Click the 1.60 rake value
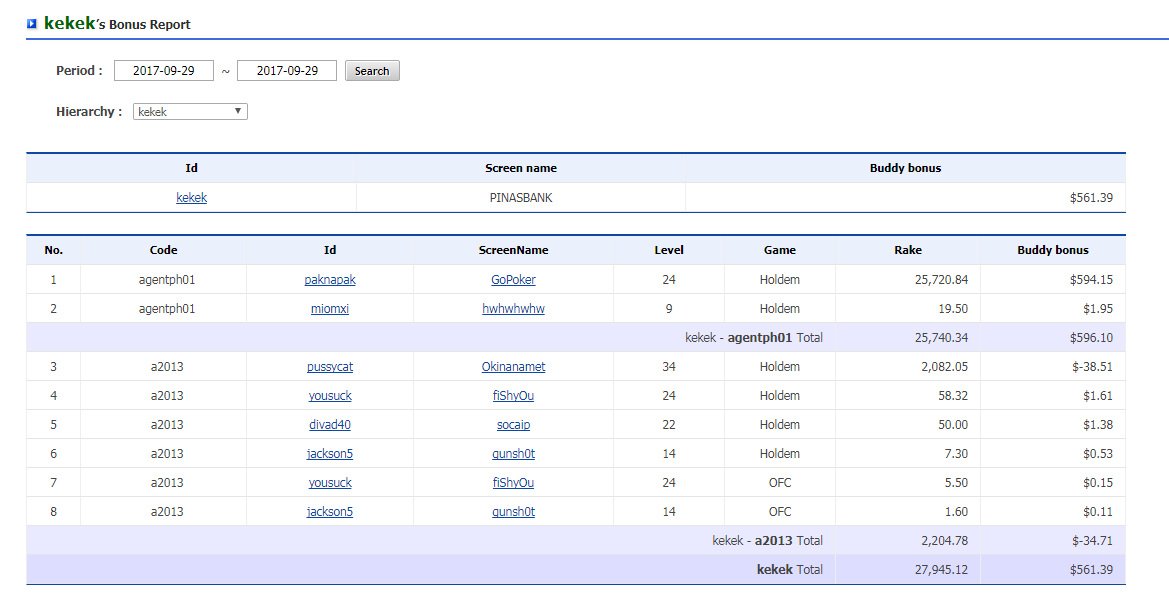Image resolution: width=1169 pixels, height=615 pixels. pyautogui.click(x=957, y=512)
